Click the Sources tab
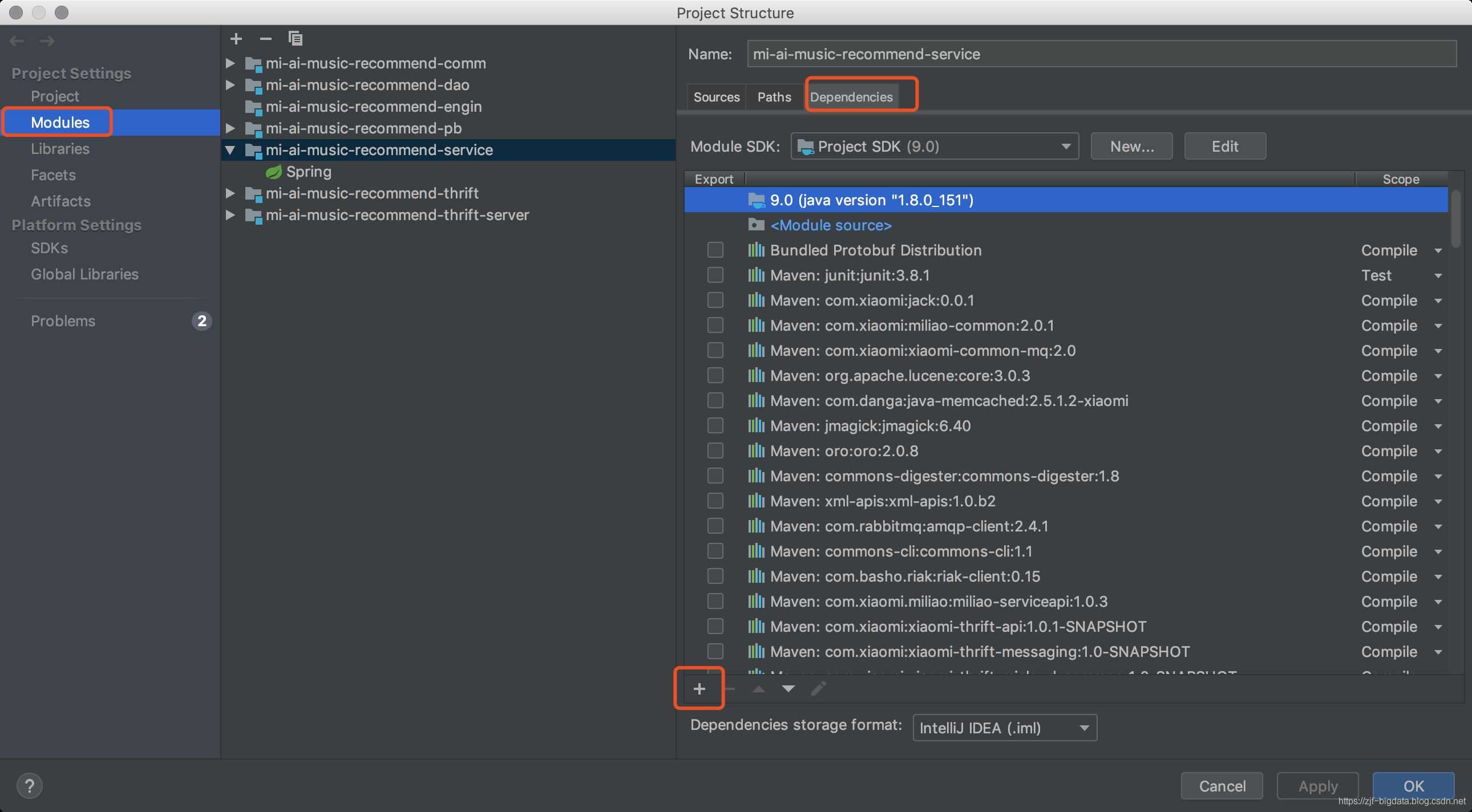The height and width of the screenshot is (812, 1472). (717, 96)
